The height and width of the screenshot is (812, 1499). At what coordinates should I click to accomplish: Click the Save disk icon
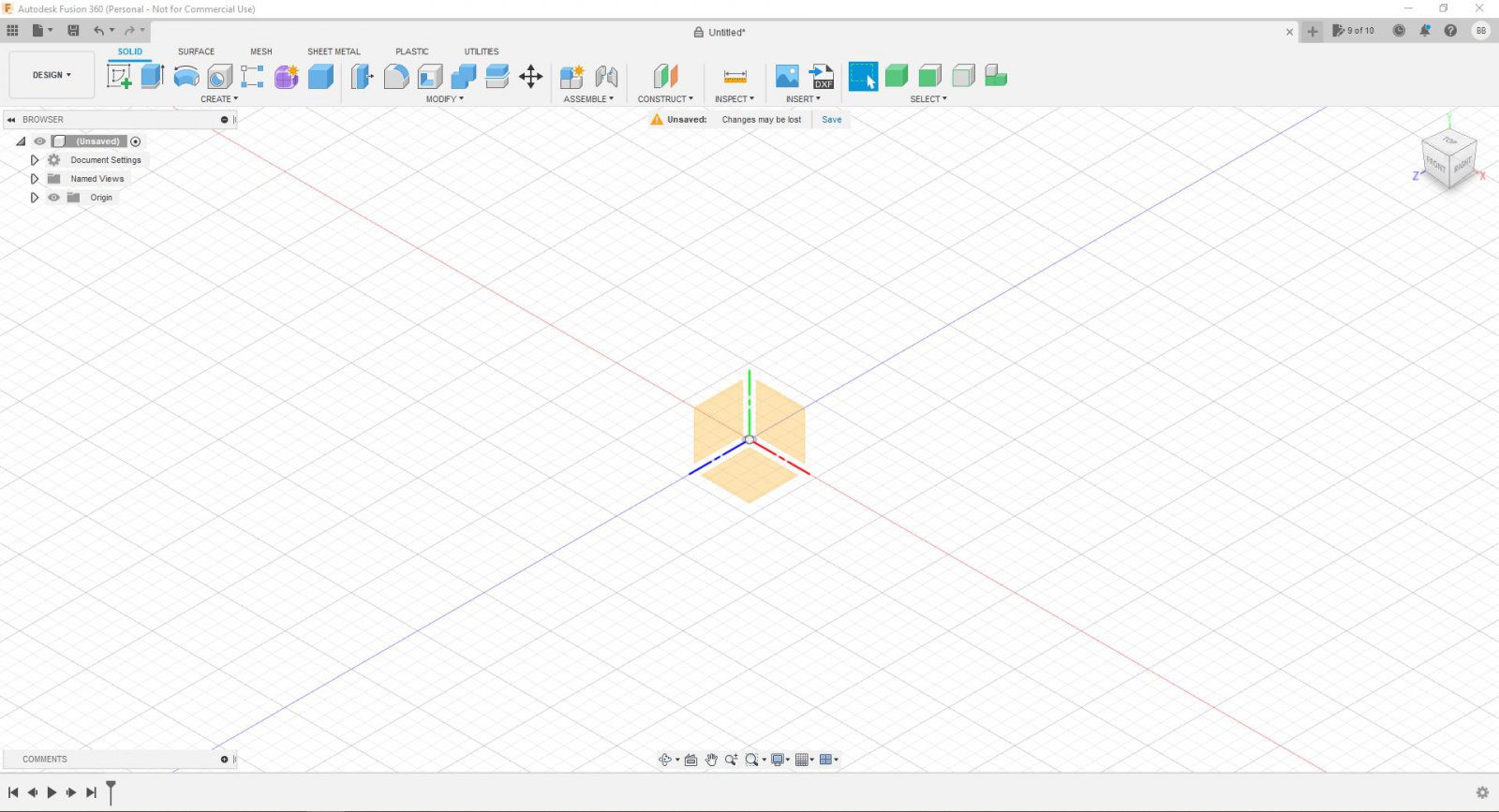coord(73,31)
